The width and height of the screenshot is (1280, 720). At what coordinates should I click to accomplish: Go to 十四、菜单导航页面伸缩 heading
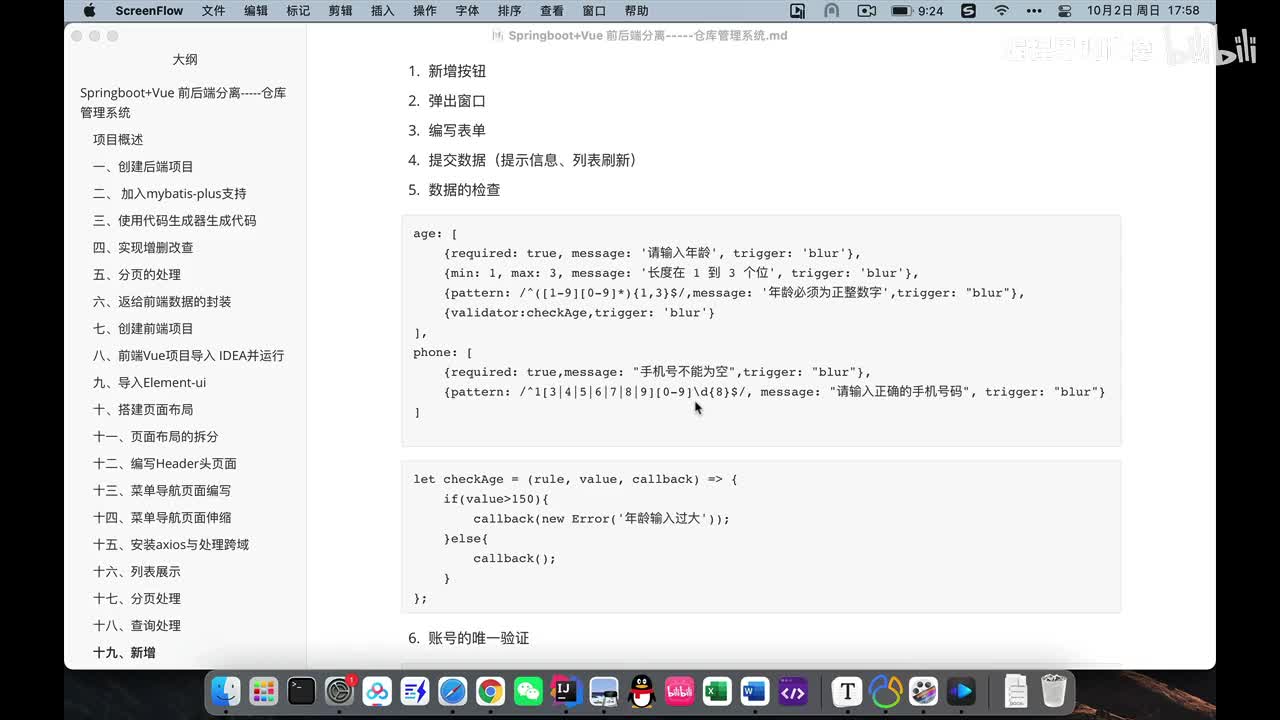[162, 518]
